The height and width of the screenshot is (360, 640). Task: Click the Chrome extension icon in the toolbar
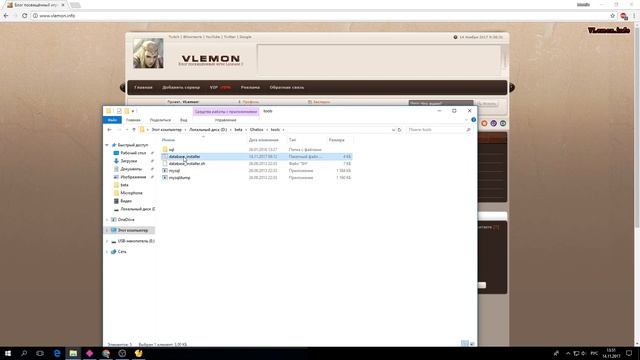click(624, 16)
